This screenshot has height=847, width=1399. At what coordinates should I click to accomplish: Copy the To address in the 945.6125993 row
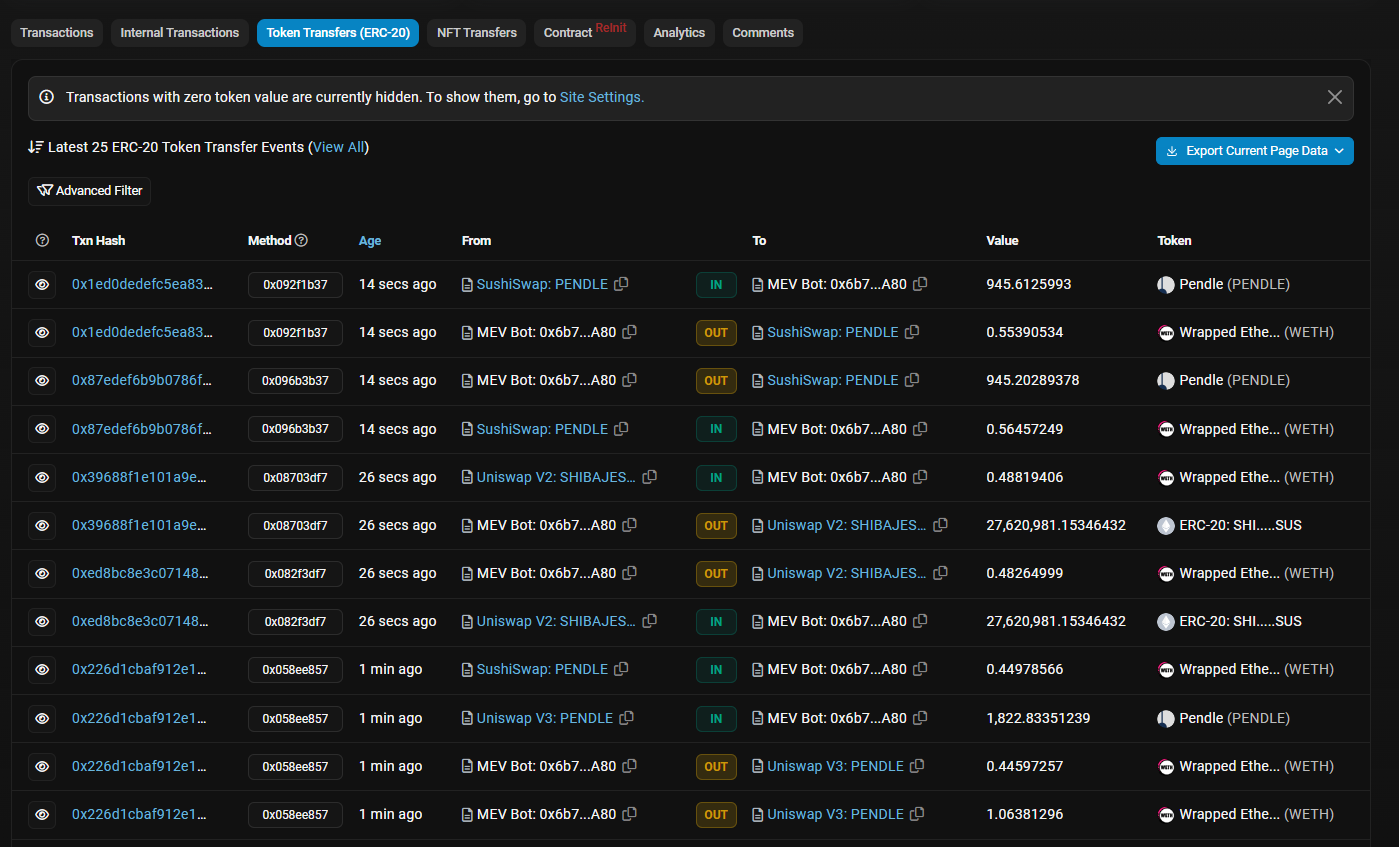920,284
